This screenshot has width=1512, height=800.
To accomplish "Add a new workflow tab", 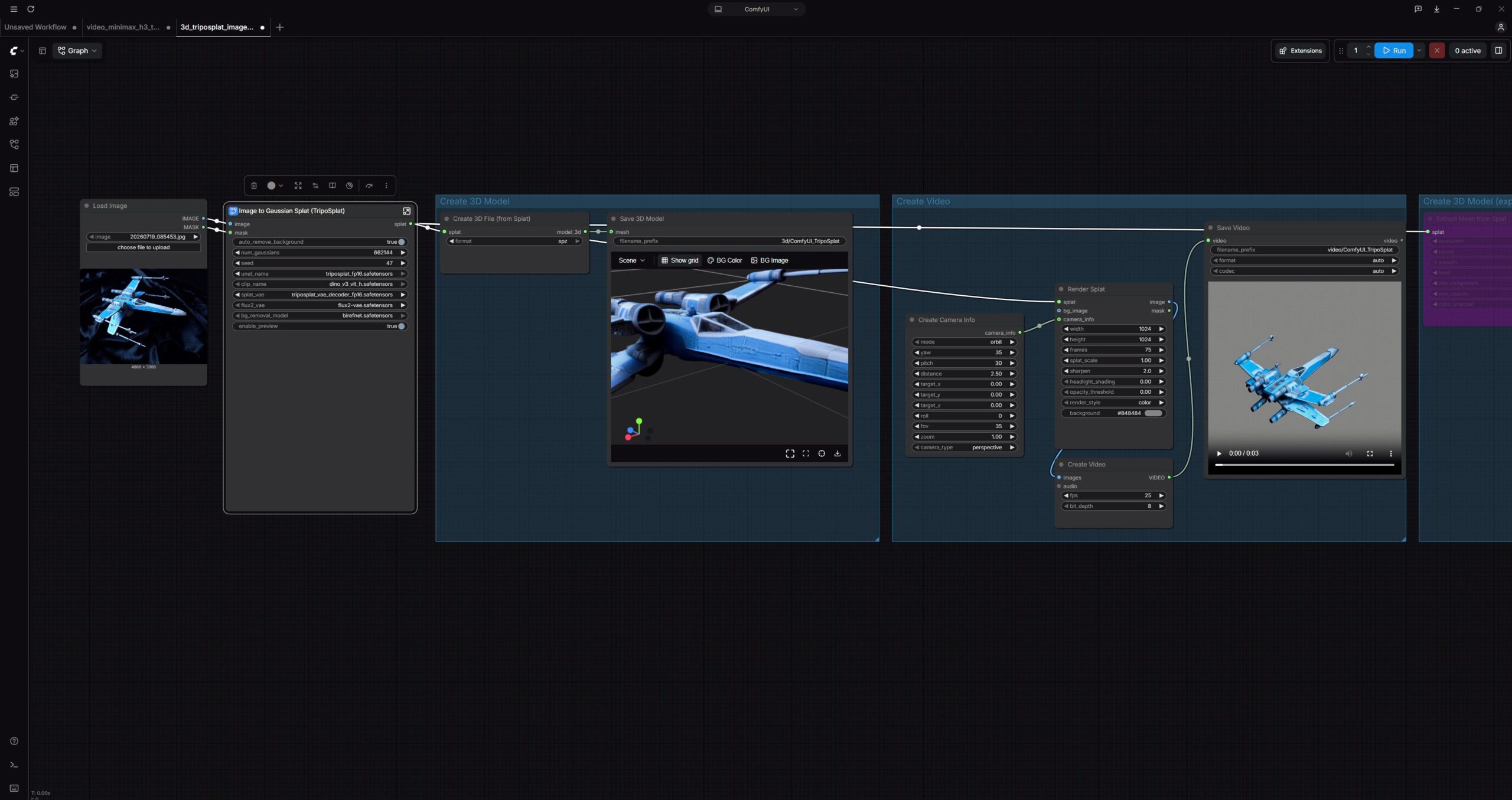I will pyautogui.click(x=280, y=27).
